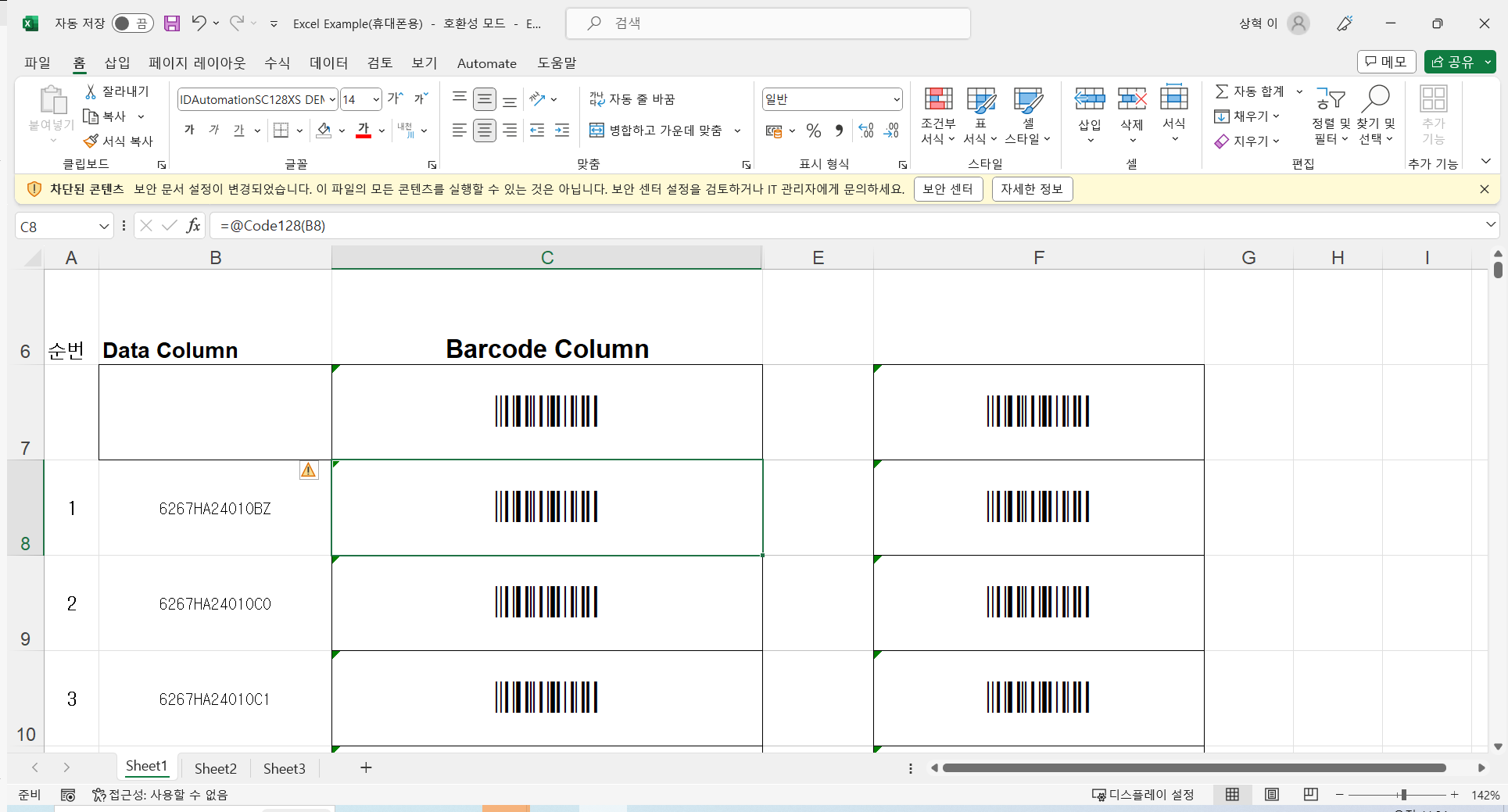Click the fill color bucket icon

[x=324, y=131]
